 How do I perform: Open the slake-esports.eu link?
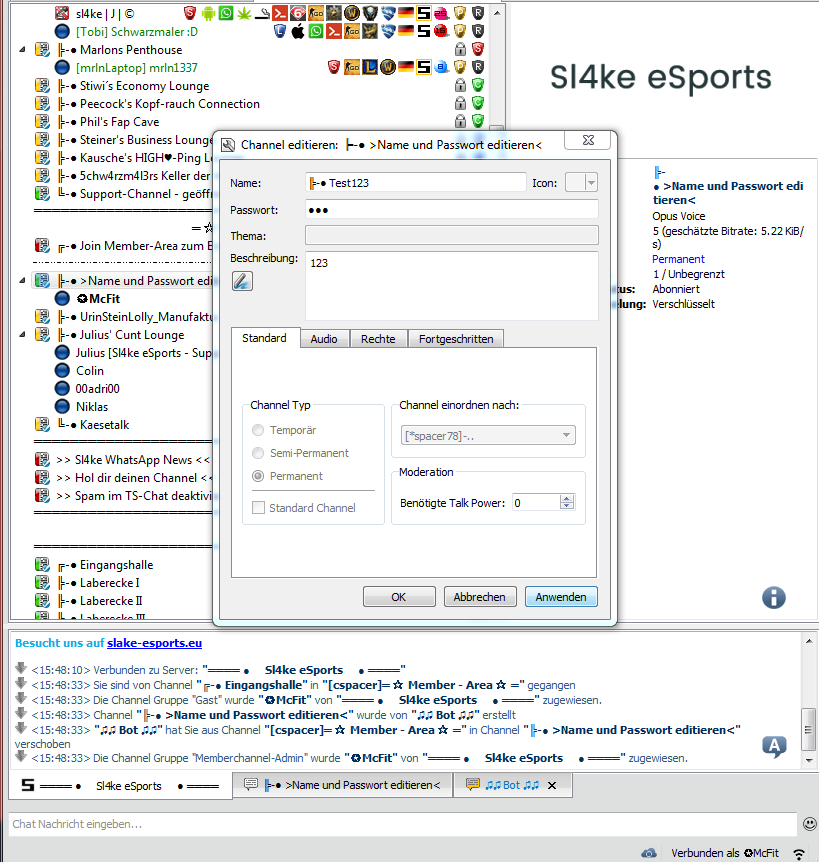pos(154,643)
